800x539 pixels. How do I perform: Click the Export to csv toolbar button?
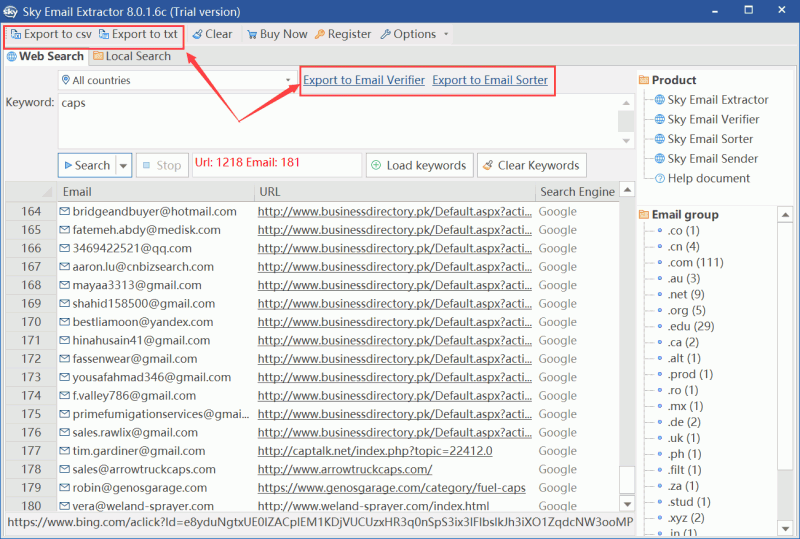click(x=51, y=34)
